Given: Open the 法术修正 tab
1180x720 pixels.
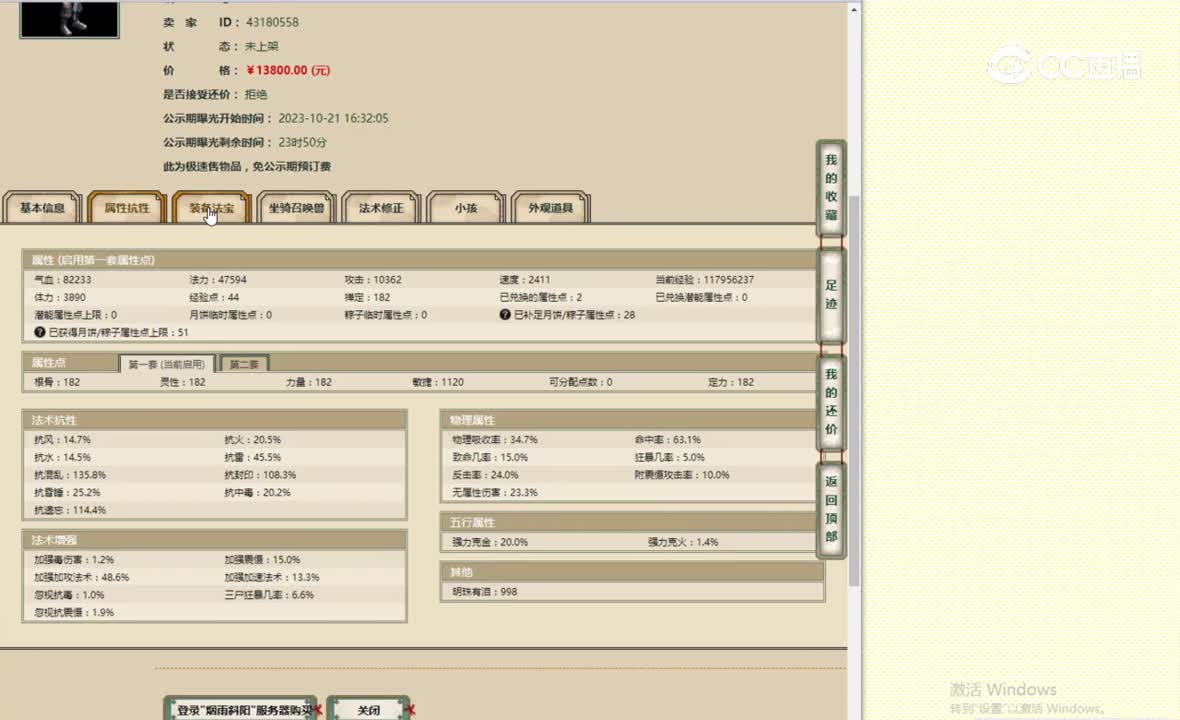Looking at the screenshot, I should 381,208.
